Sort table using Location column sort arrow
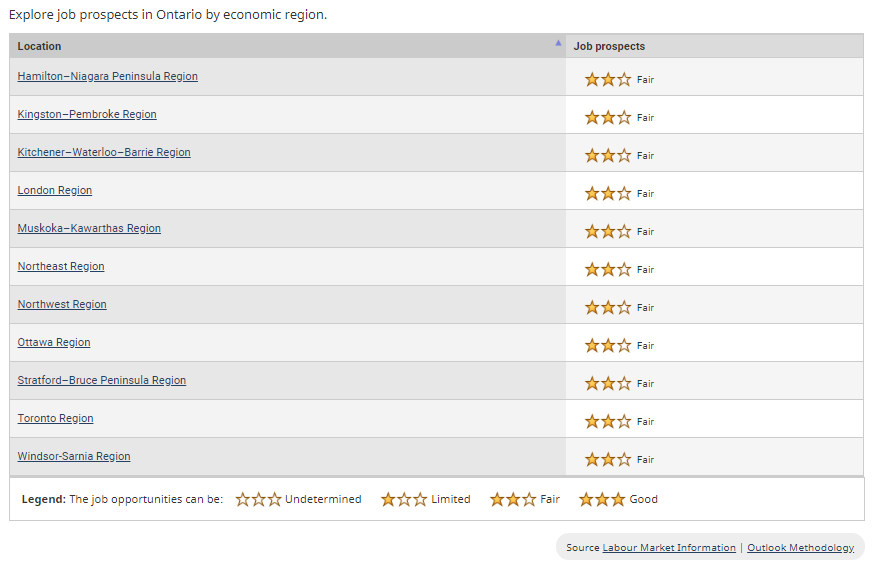 (558, 43)
